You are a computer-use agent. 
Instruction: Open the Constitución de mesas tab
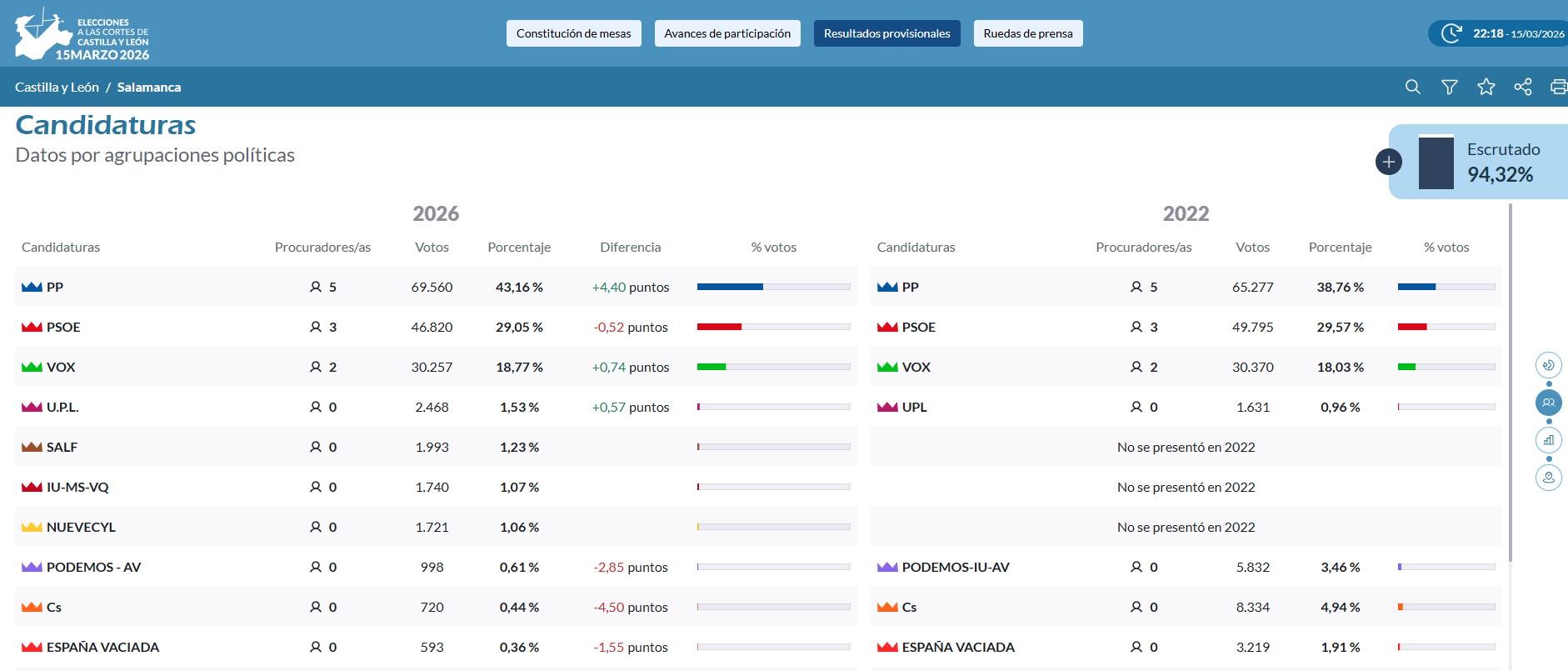573,33
